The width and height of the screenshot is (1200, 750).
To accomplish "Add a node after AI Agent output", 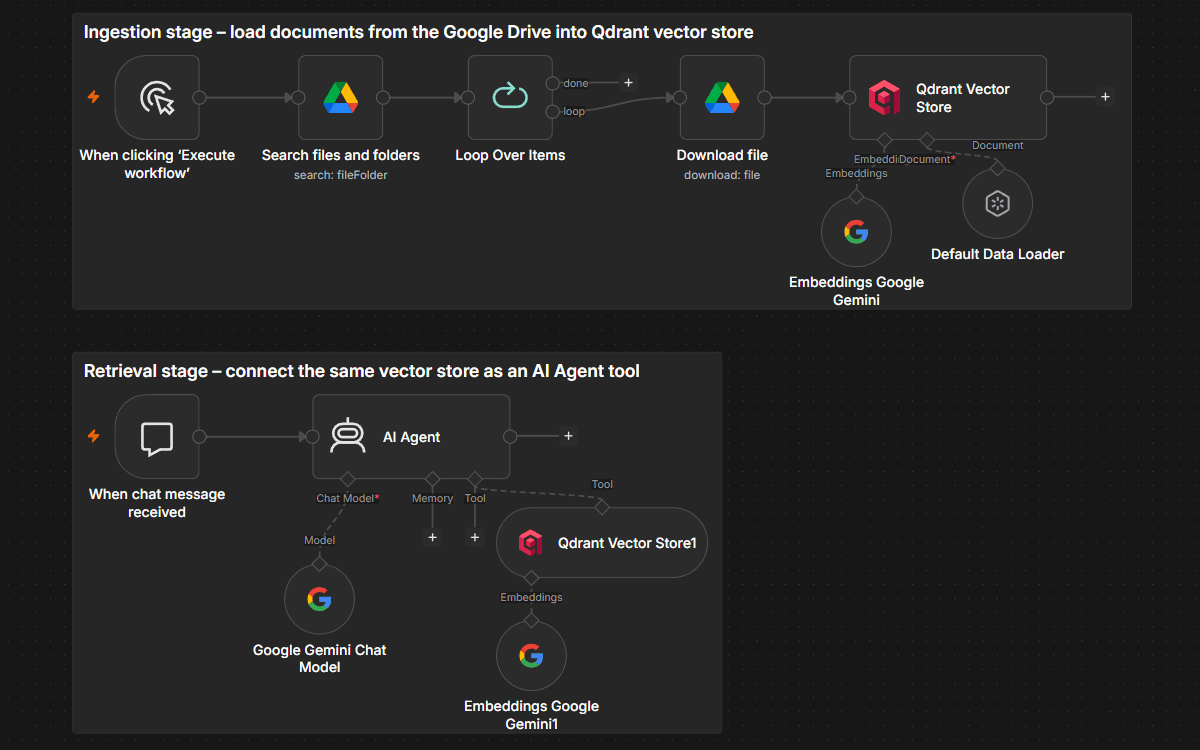I will click(568, 436).
